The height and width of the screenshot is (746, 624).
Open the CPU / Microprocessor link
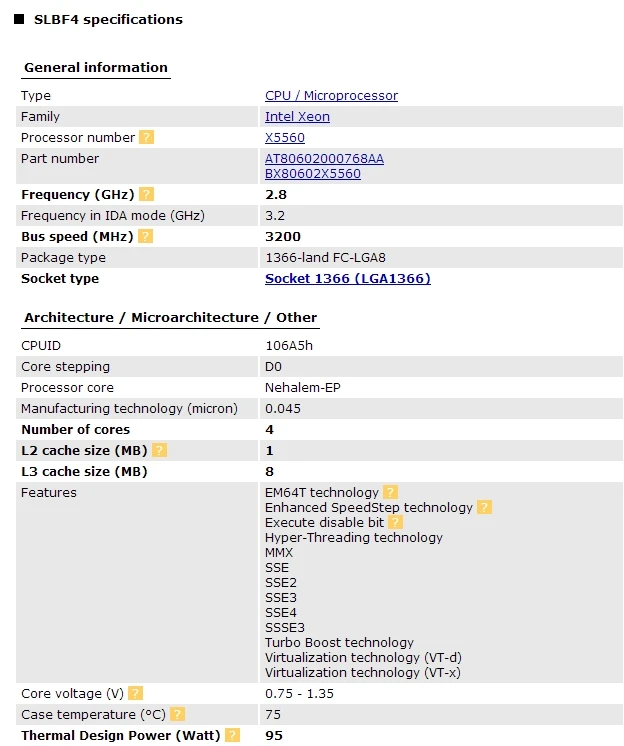click(x=331, y=96)
